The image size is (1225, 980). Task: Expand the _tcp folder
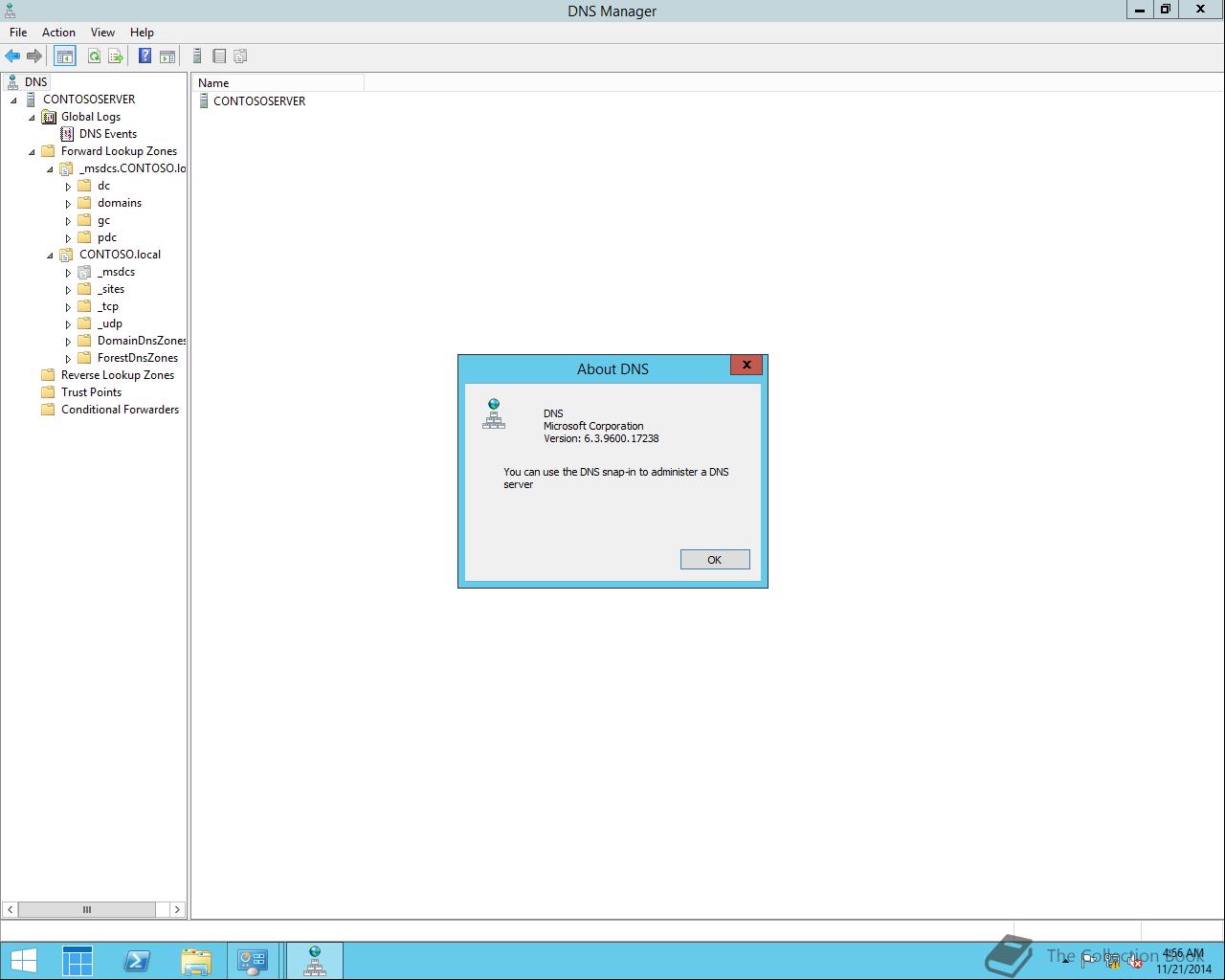pyautogui.click(x=68, y=307)
